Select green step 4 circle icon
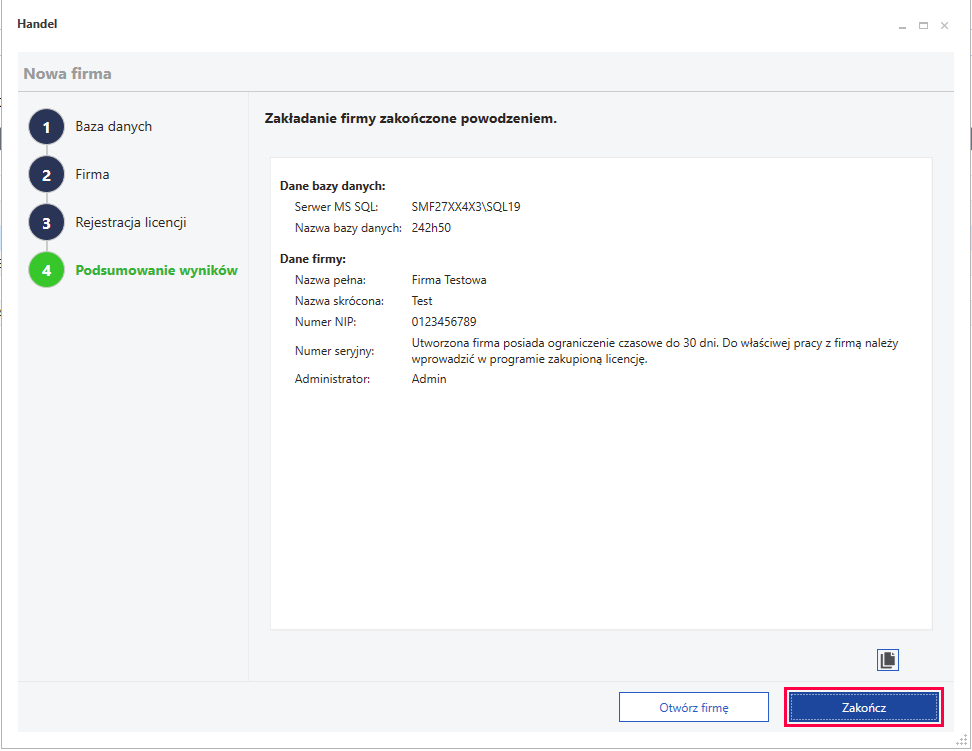This screenshot has height=751, width=972. point(46,270)
